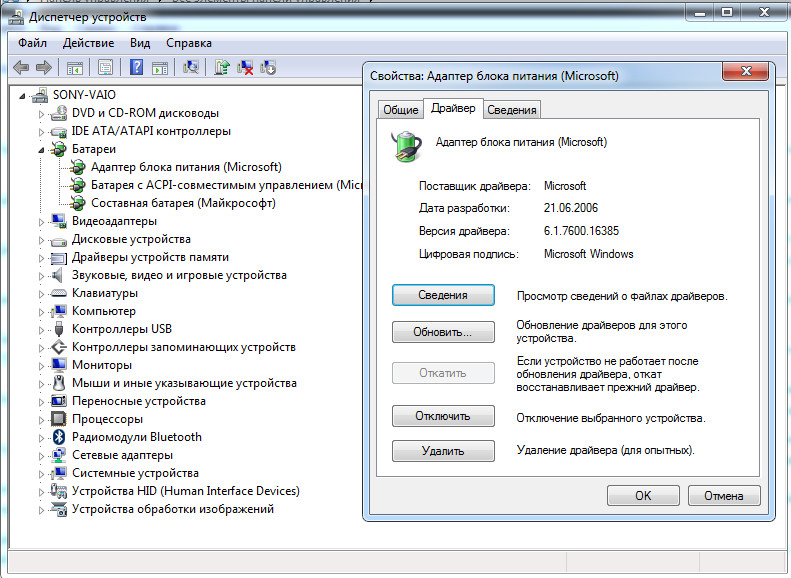This screenshot has height=578, width=791.
Task: Click the Сетевые адаптеры network icon
Action: (59, 455)
